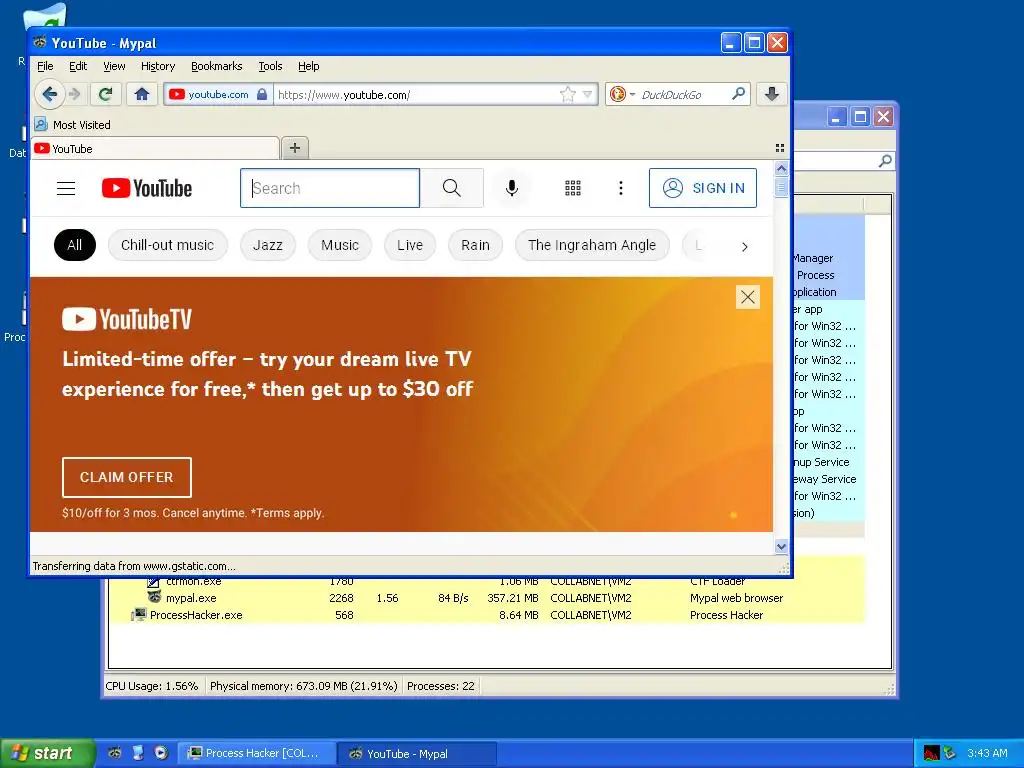Open a new tab with plus button

point(295,148)
